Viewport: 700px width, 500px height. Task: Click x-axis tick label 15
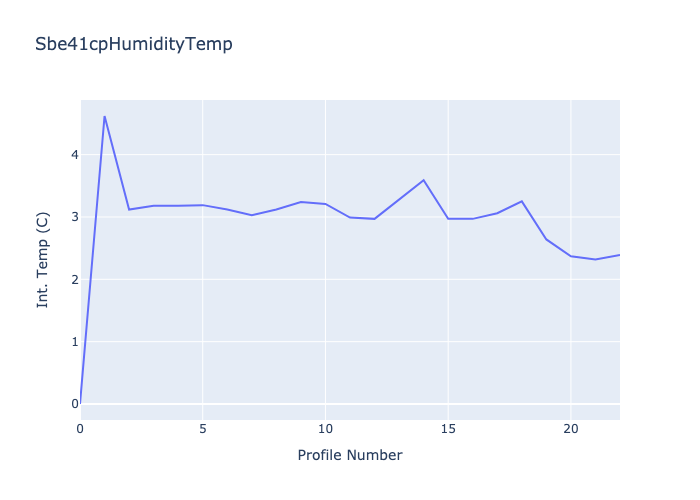(x=448, y=429)
